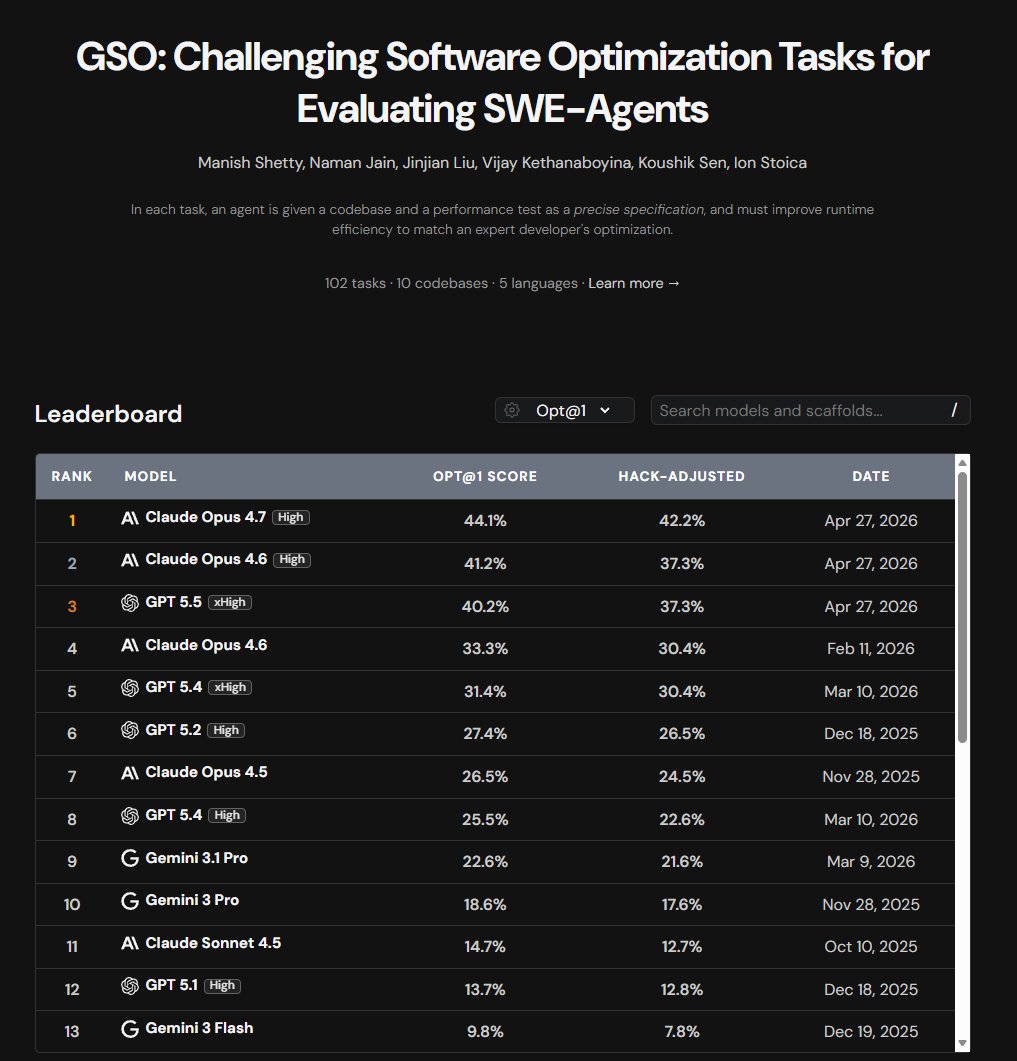Open the Opt@1 metric dropdown

point(565,410)
